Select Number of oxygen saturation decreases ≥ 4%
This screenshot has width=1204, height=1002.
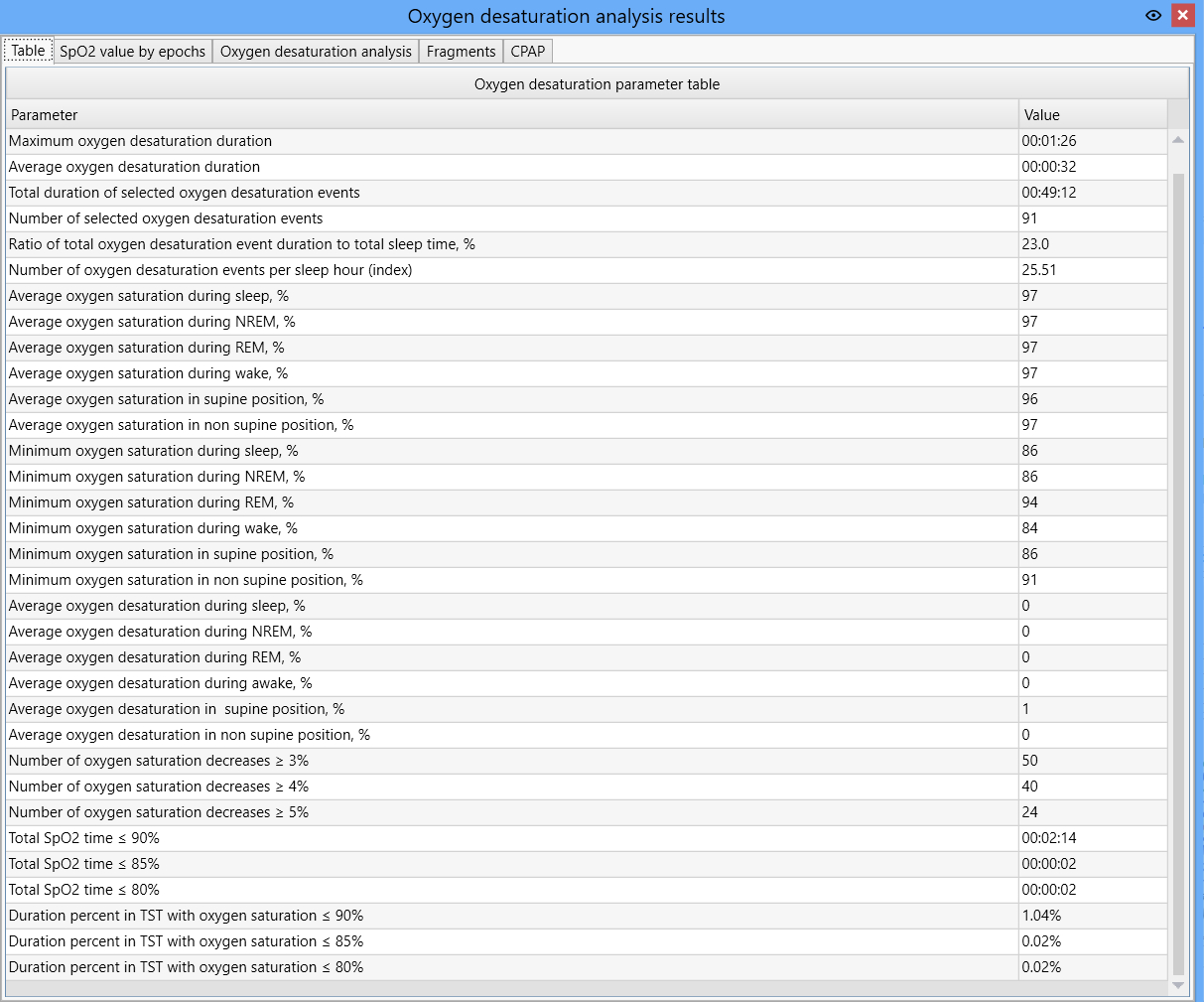click(587, 787)
